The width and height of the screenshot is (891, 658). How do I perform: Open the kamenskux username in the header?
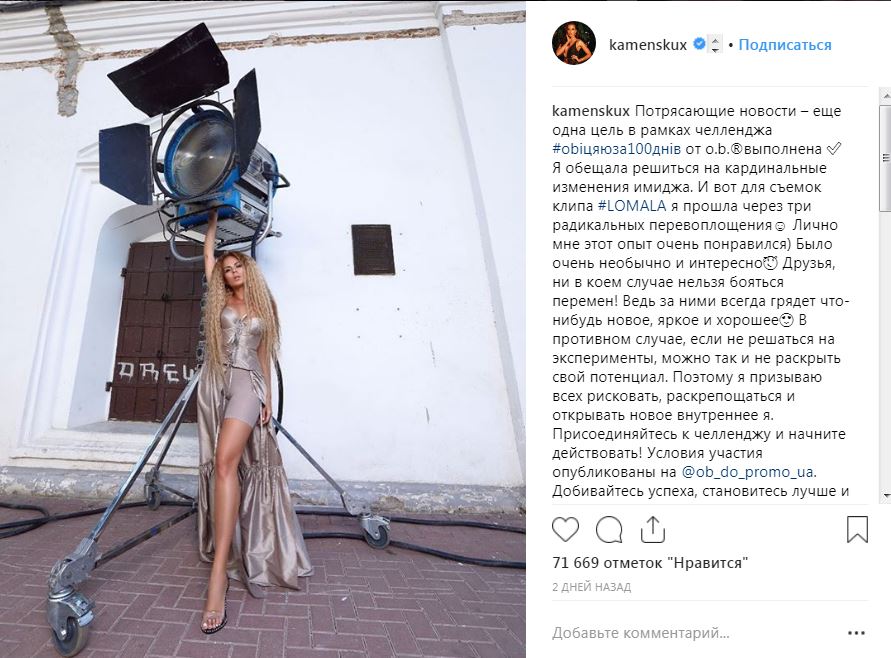[648, 44]
